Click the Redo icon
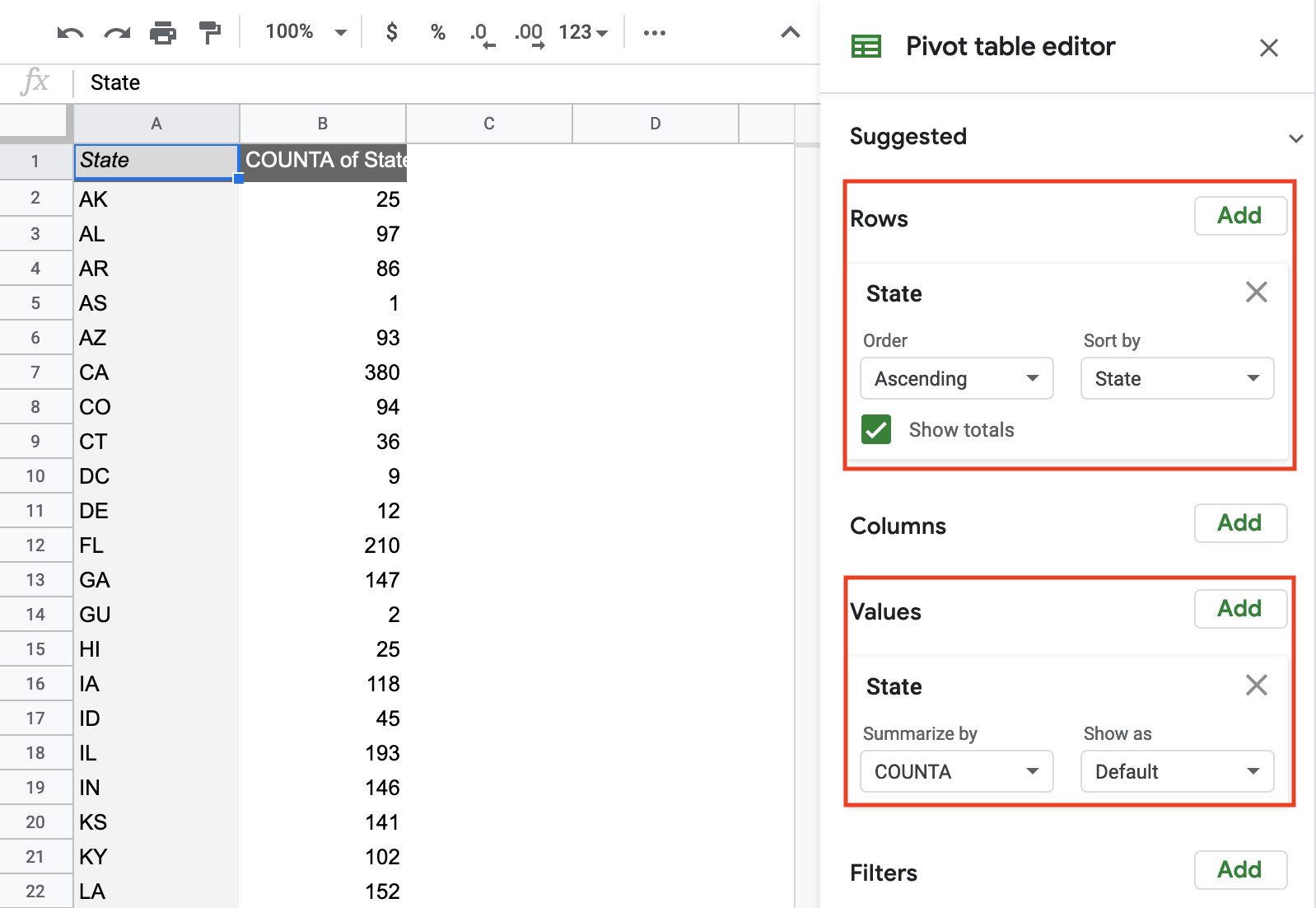Image resolution: width=1316 pixels, height=908 pixels. tap(117, 33)
